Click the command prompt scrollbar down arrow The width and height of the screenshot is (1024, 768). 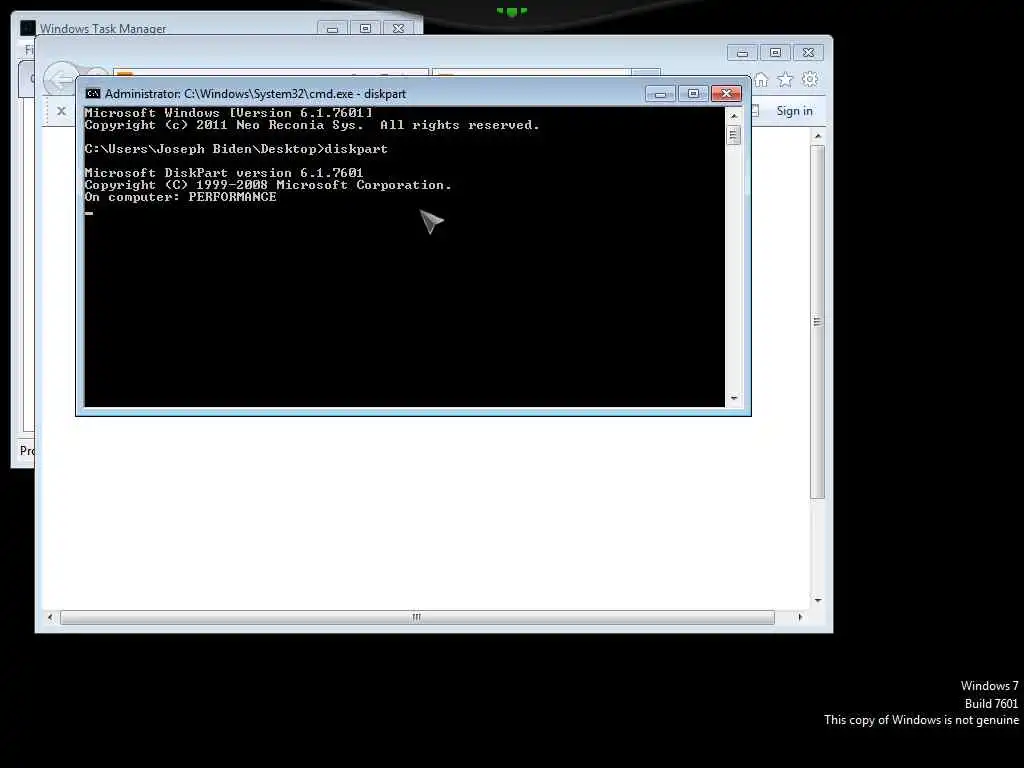coord(734,398)
